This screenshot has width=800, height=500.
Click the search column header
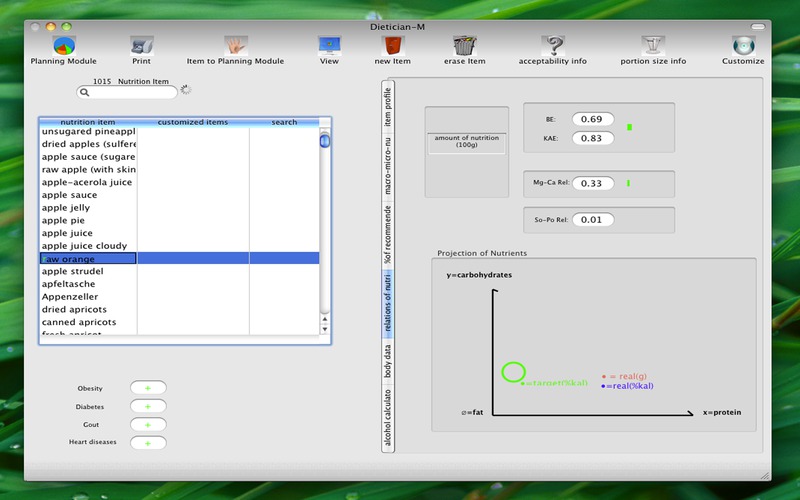[284, 122]
